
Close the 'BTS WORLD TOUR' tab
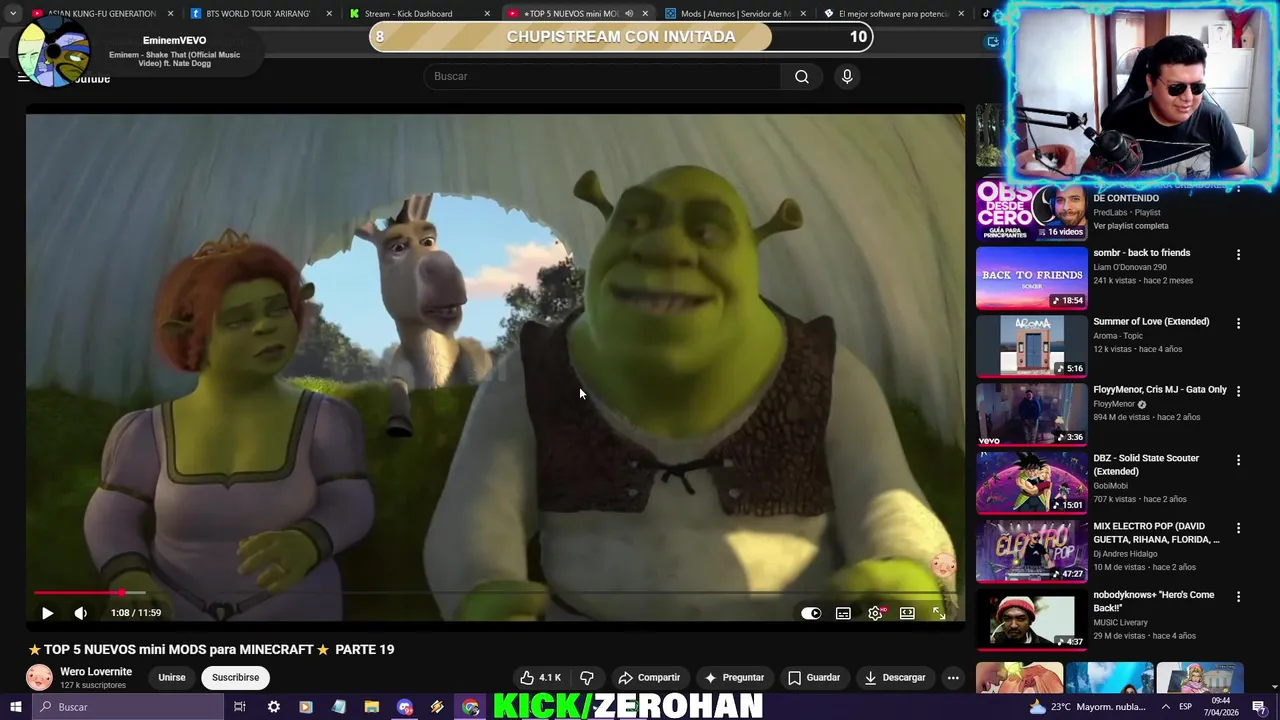coord(328,14)
